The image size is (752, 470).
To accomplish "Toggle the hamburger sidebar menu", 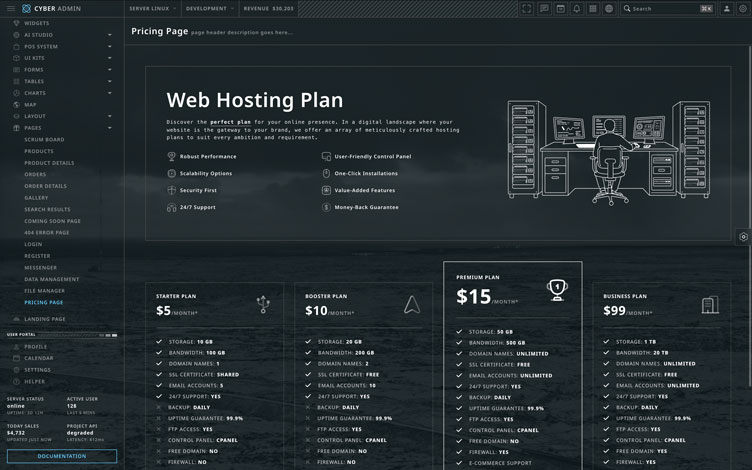I will click(x=9, y=8).
